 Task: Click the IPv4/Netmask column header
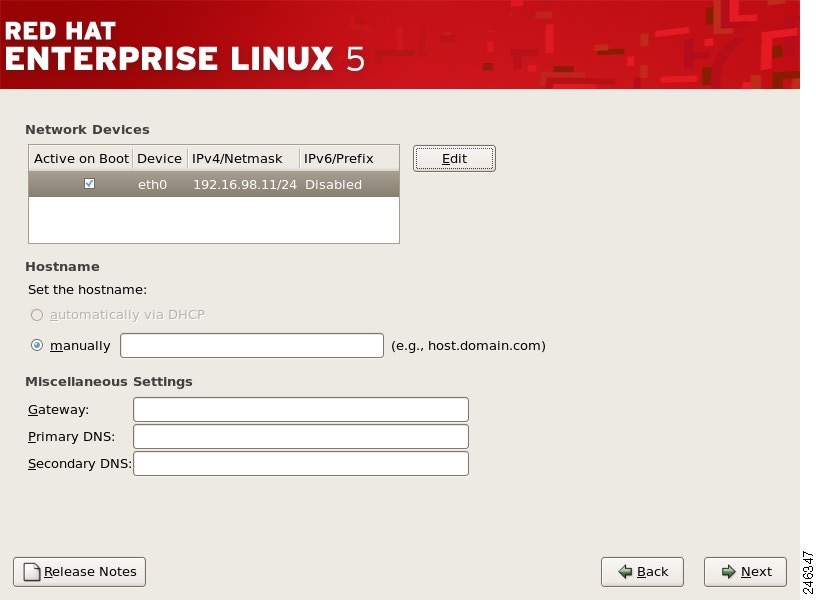point(243,158)
